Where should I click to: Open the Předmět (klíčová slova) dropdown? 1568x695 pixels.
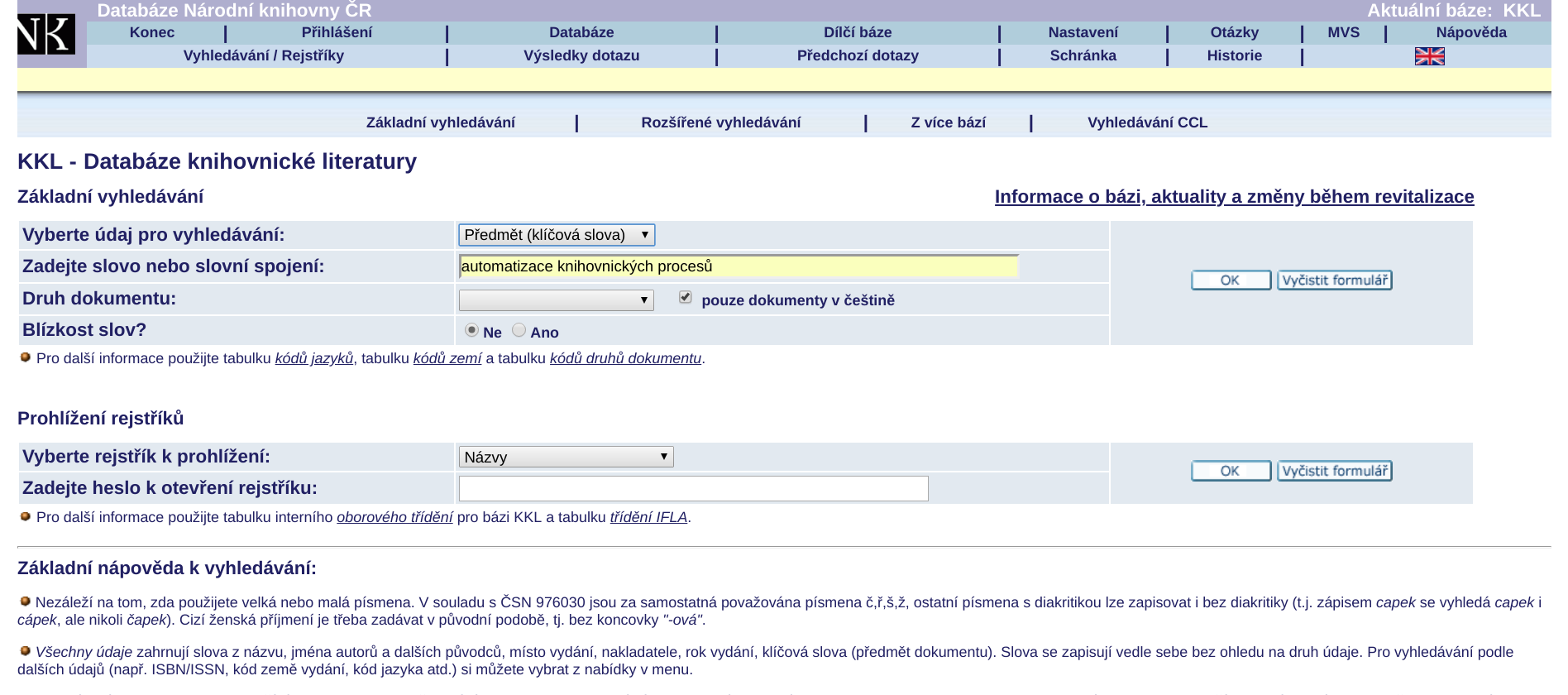point(557,235)
